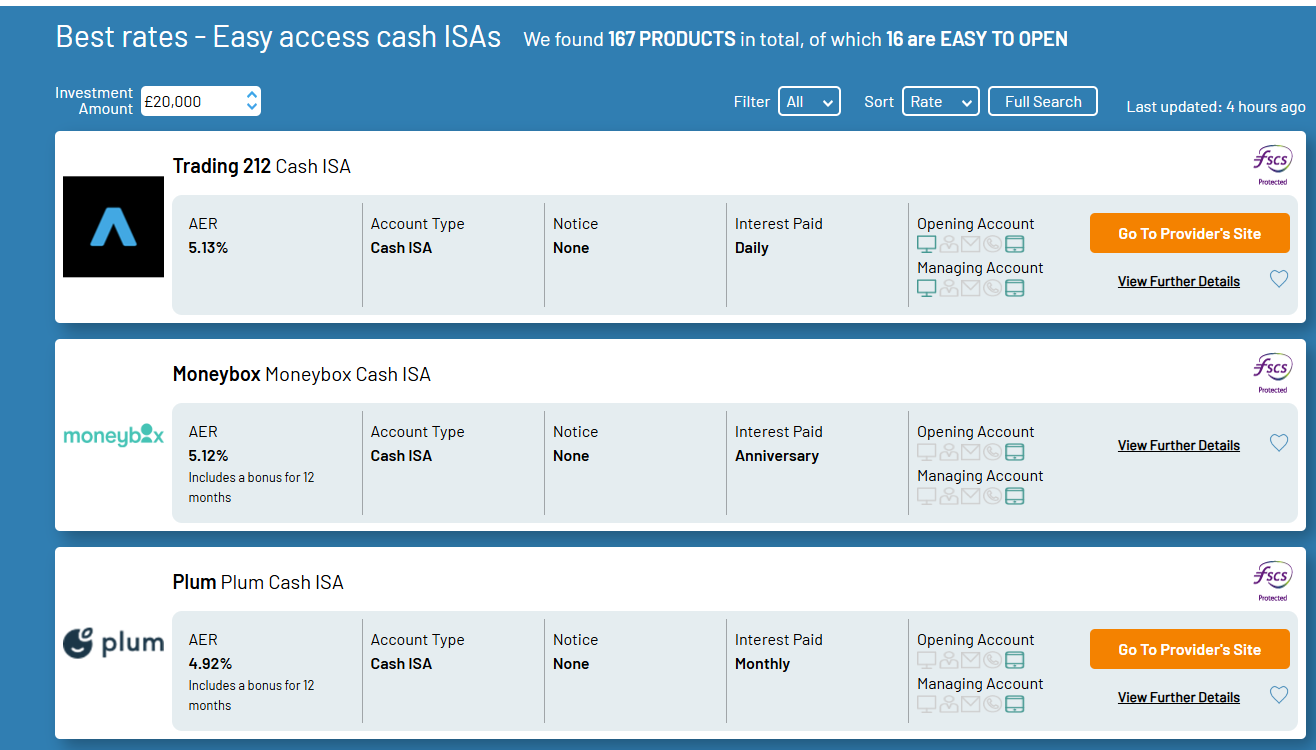The height and width of the screenshot is (750, 1316).
Task: Click Moneybox Opening Account telephone icon
Action: pos(993,452)
